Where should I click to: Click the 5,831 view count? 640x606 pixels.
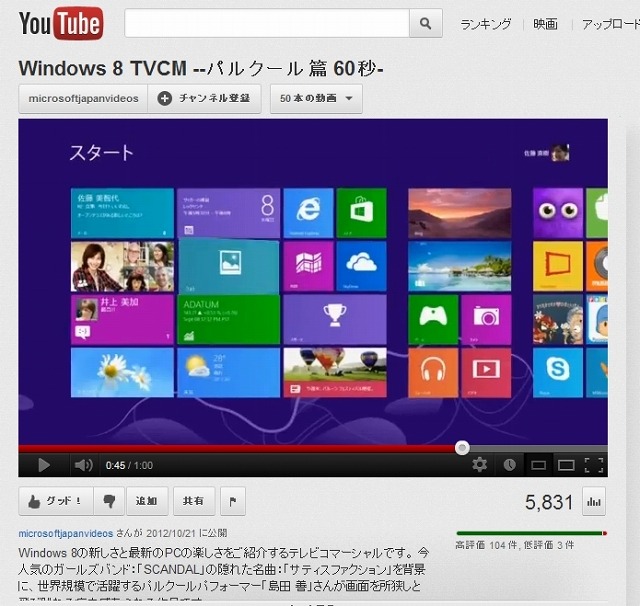pos(549,502)
